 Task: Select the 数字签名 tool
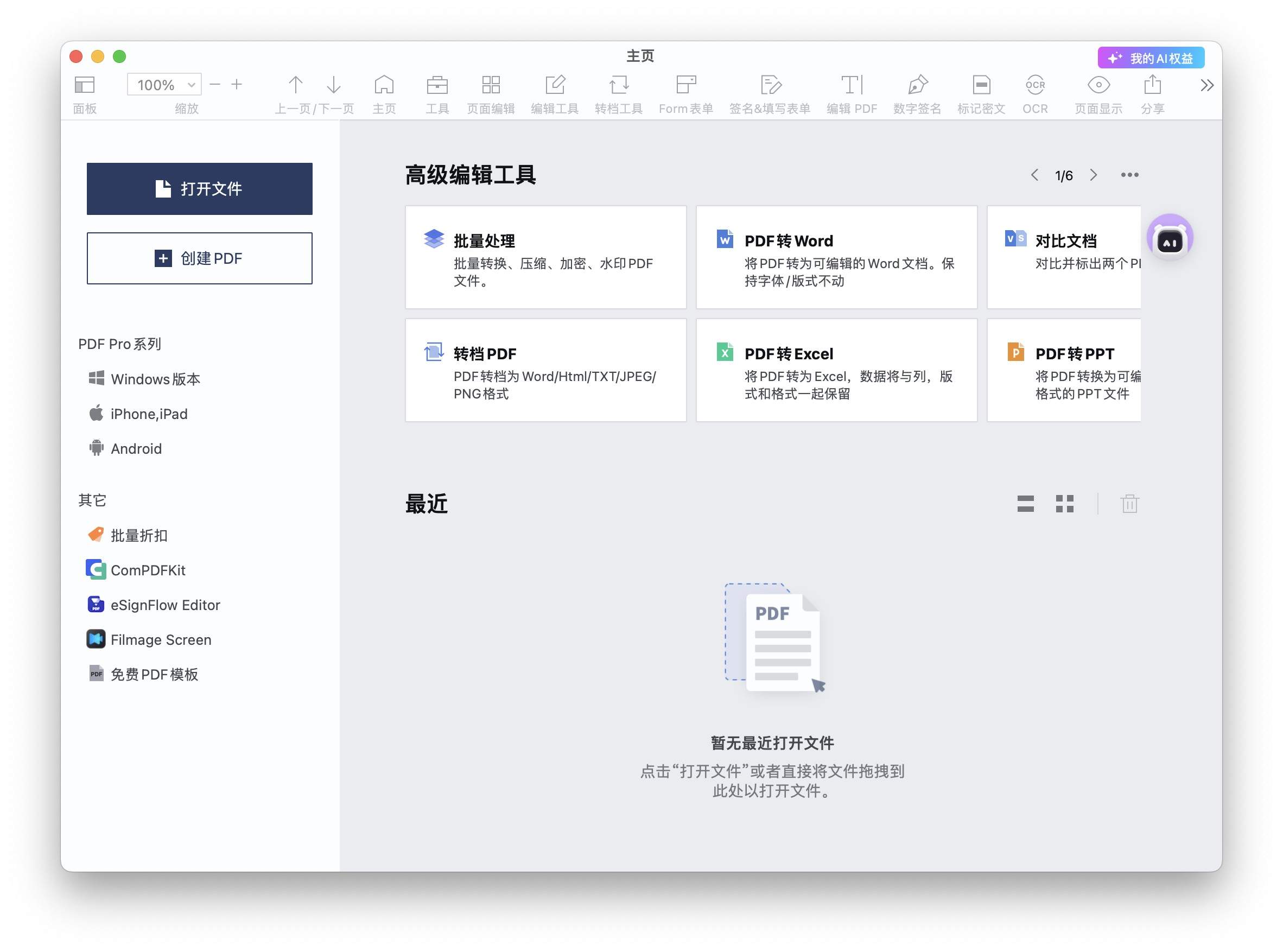pyautogui.click(x=916, y=92)
